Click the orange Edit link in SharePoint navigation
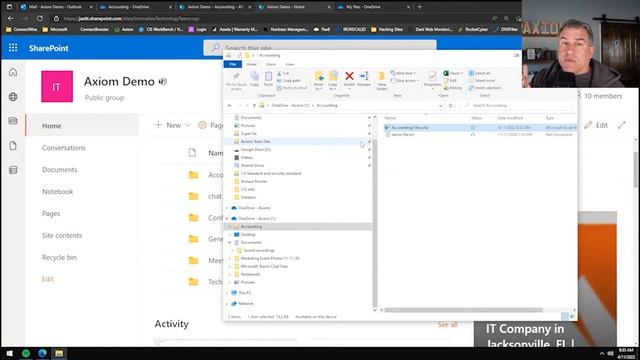The image size is (640, 360). click(x=47, y=279)
